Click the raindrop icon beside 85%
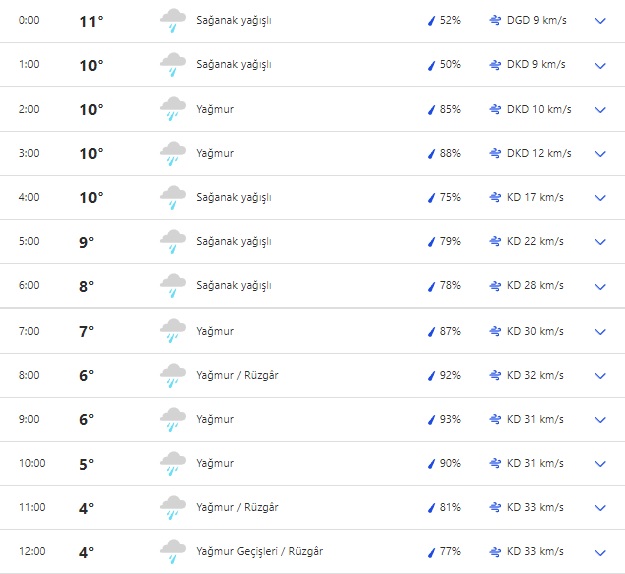This screenshot has height=574, width=625. click(431, 110)
